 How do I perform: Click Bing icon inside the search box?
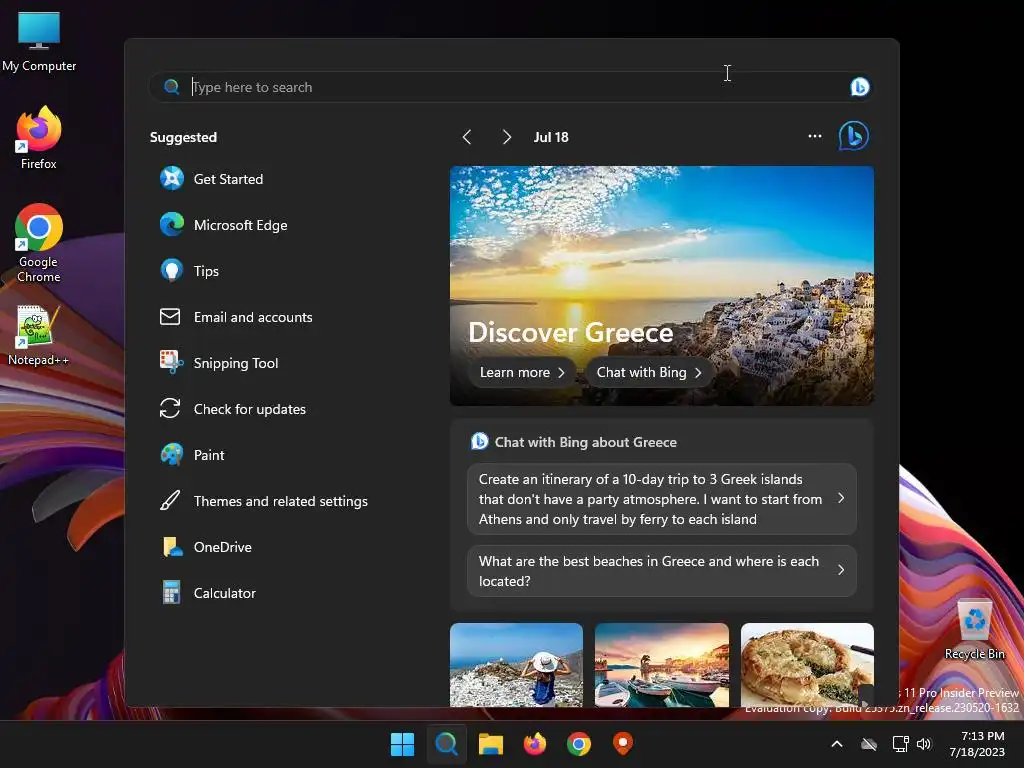(x=859, y=87)
